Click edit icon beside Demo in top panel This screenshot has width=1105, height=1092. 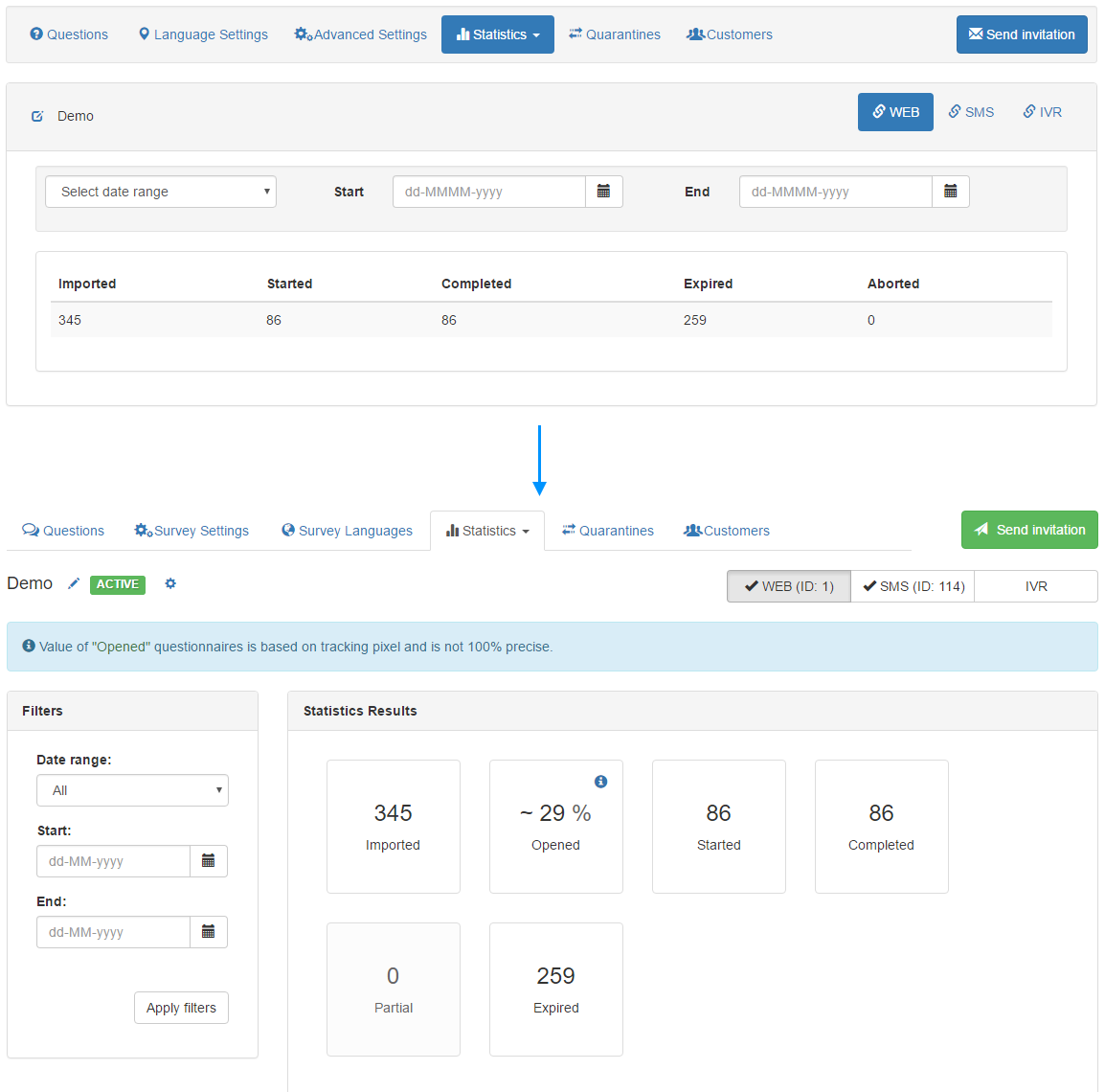(x=37, y=116)
